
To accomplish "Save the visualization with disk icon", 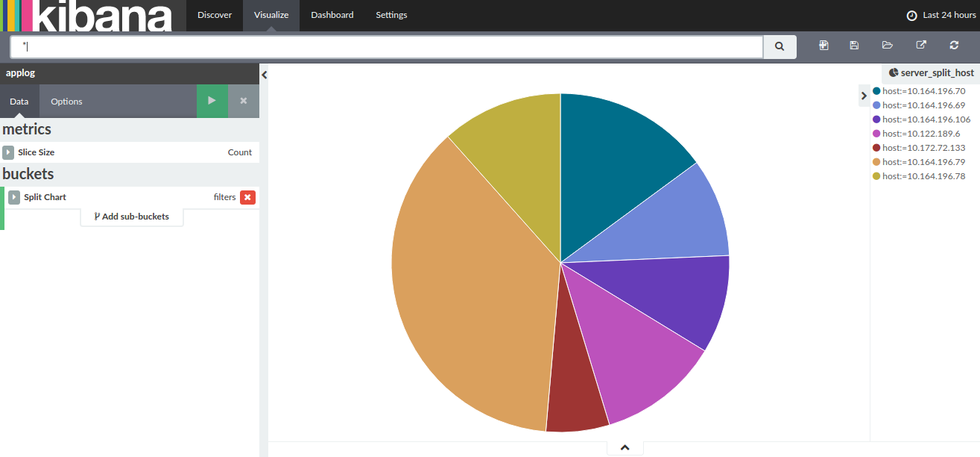I will point(854,45).
